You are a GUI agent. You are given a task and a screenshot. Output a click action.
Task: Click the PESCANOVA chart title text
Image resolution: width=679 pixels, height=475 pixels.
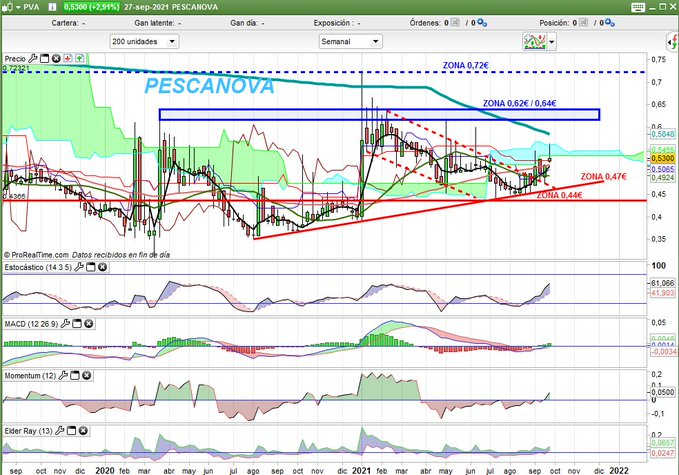point(209,86)
